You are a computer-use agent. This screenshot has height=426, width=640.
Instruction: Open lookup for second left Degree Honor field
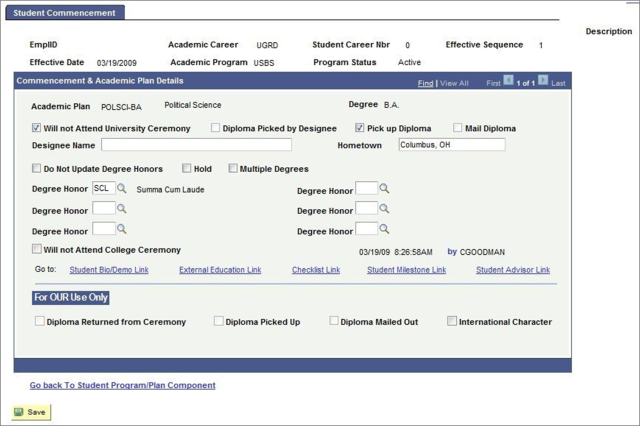(x=122, y=209)
